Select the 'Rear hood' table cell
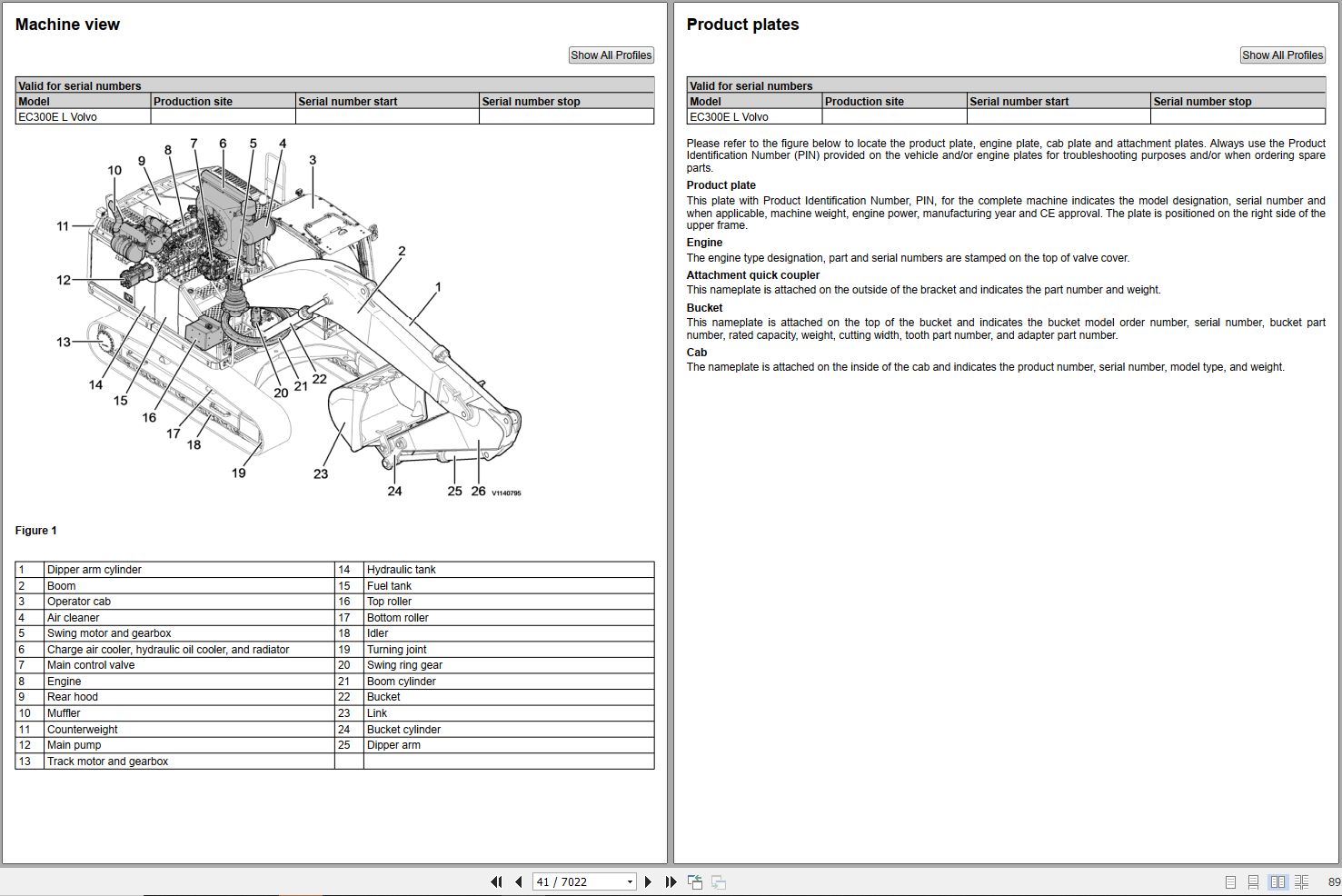Screen dimensions: 1342x896 click(189, 697)
